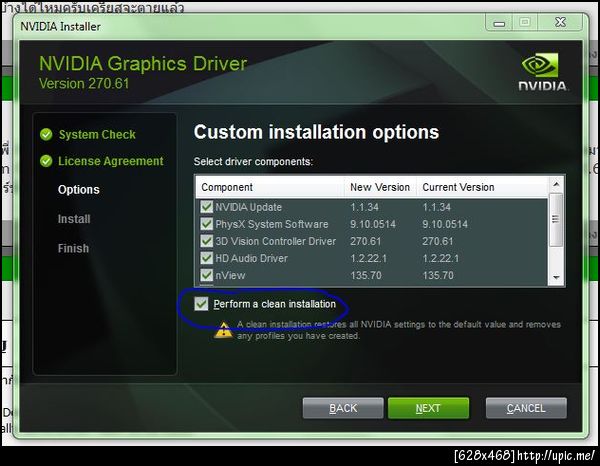Click the New Version column header
The image size is (600, 466).
[380, 187]
